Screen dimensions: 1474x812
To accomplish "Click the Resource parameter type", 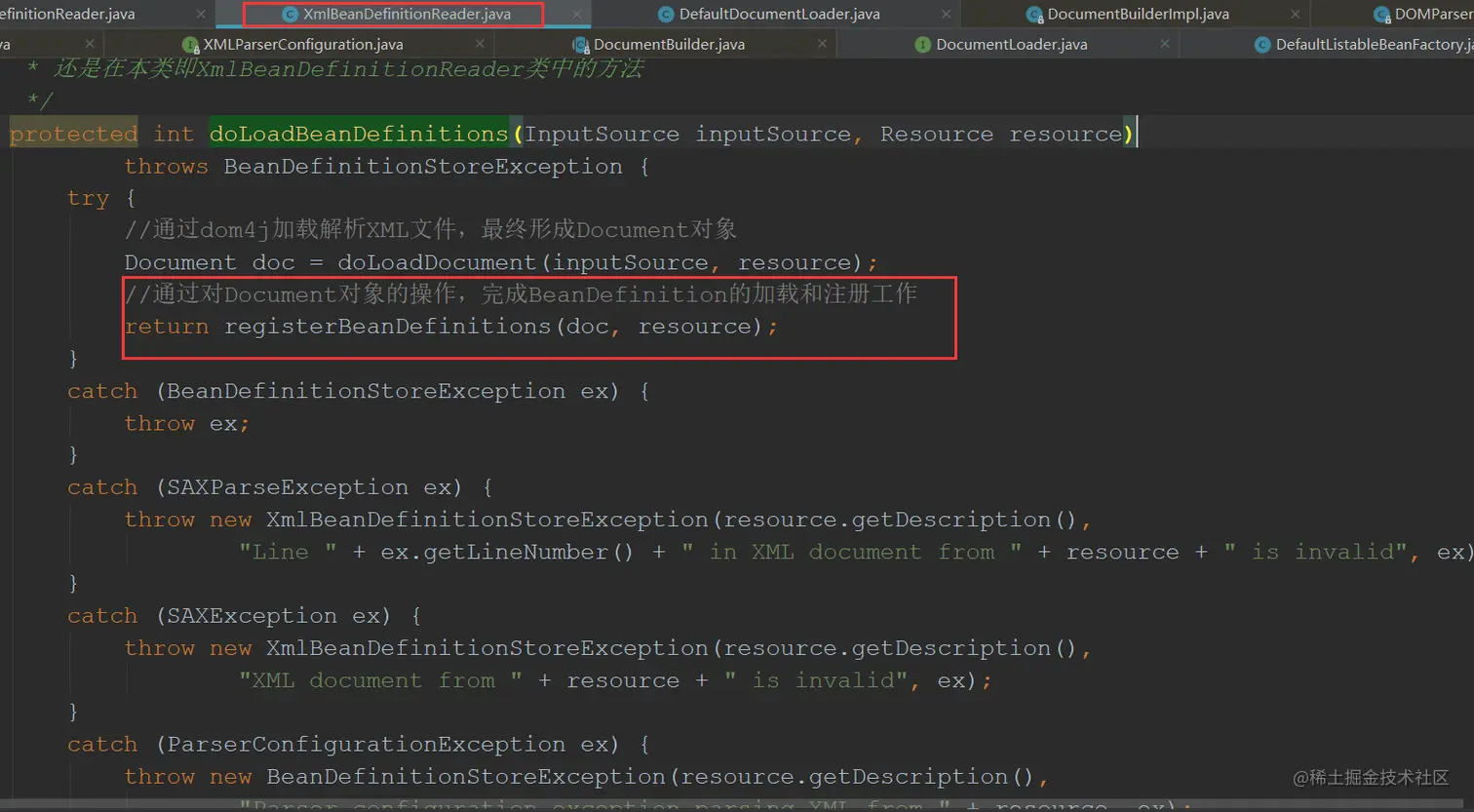I will pyautogui.click(x=937, y=134).
